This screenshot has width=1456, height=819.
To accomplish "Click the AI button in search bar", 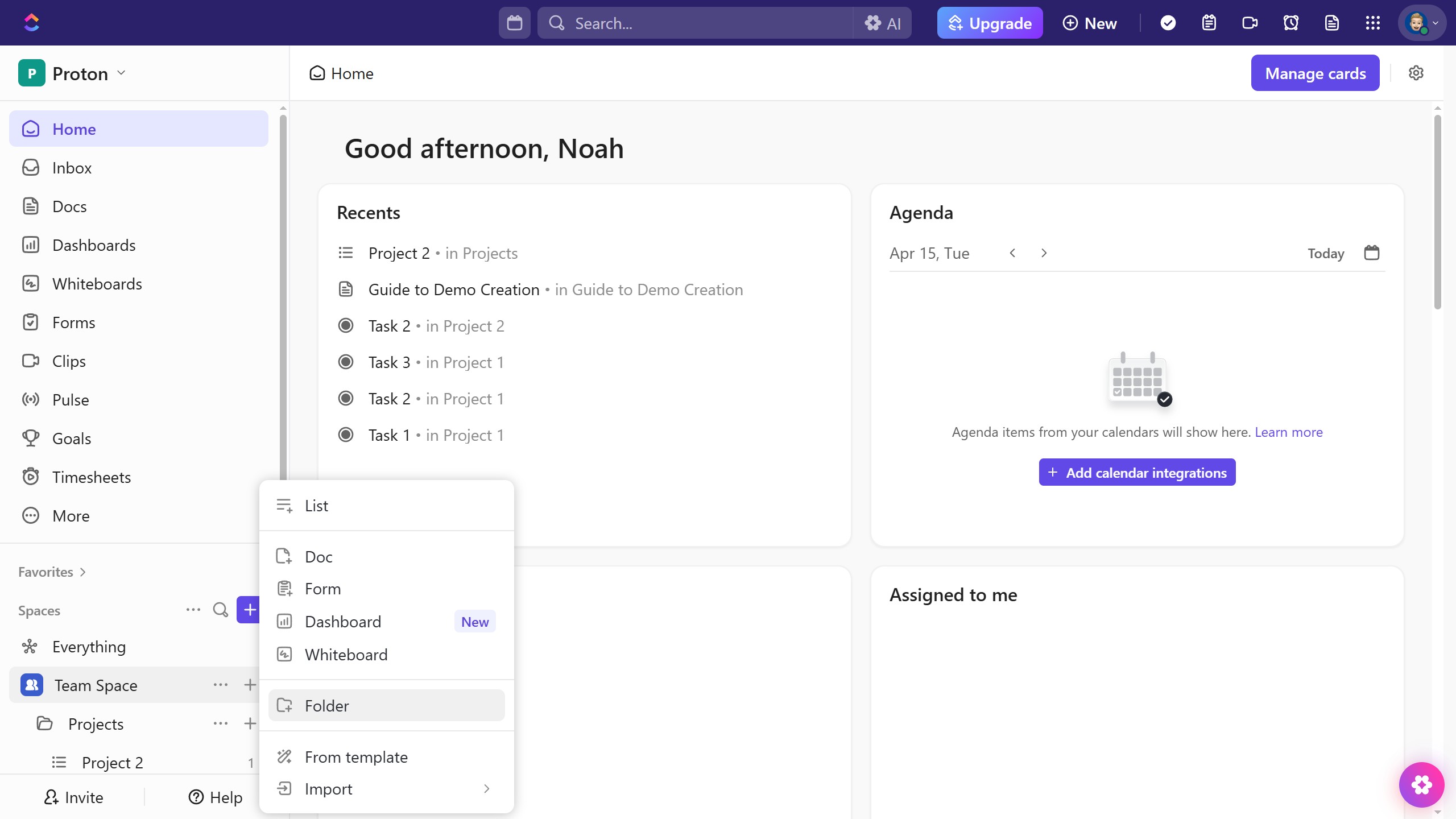I will click(883, 23).
